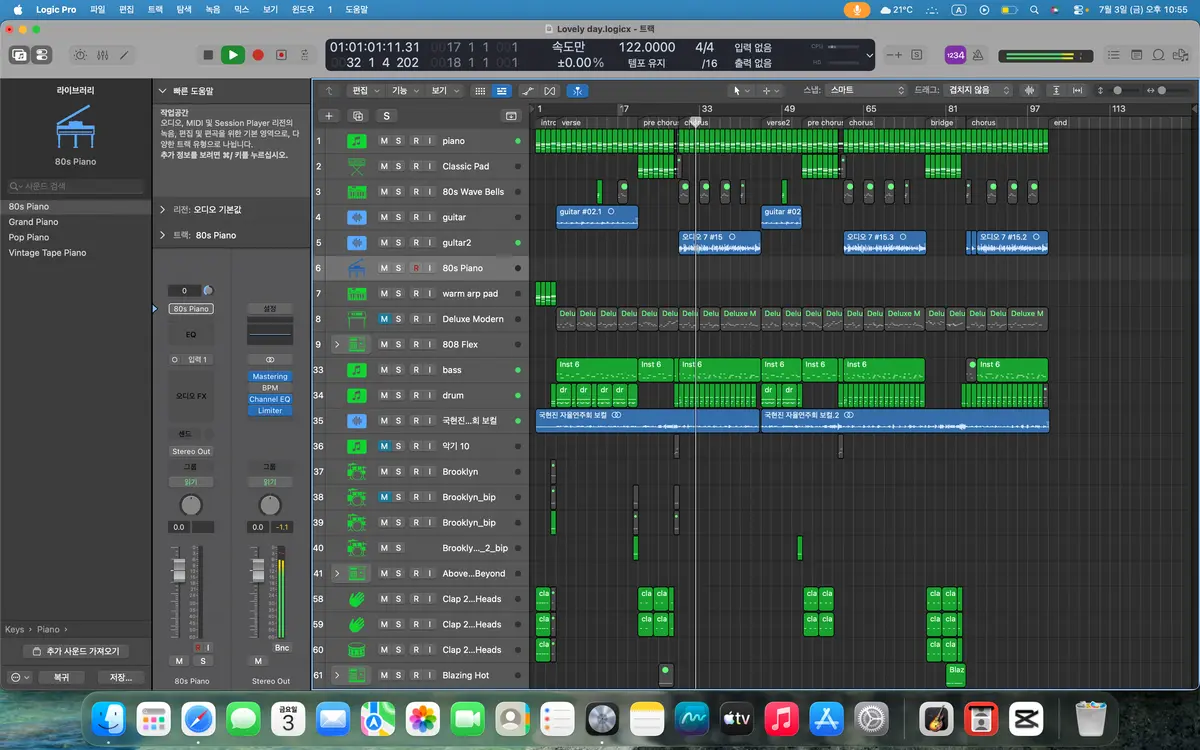Expand the 리전 오디오 기본값 inspector section
Screen dimensions: 1200x750
pyautogui.click(x=163, y=210)
